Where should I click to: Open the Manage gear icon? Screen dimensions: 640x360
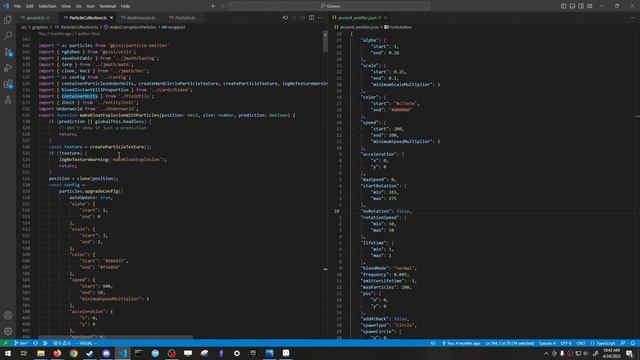[x=8, y=331]
